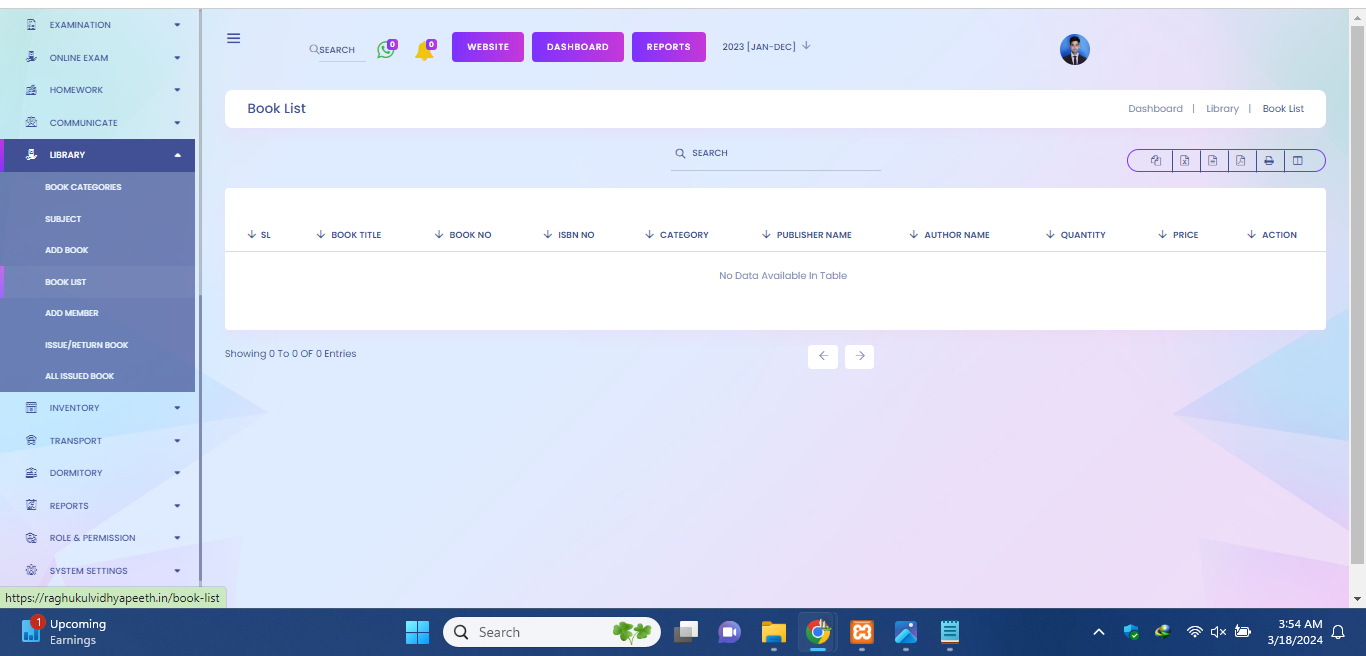1366x656 pixels.
Task: Open Chrome from the Windows taskbar
Action: tap(818, 632)
